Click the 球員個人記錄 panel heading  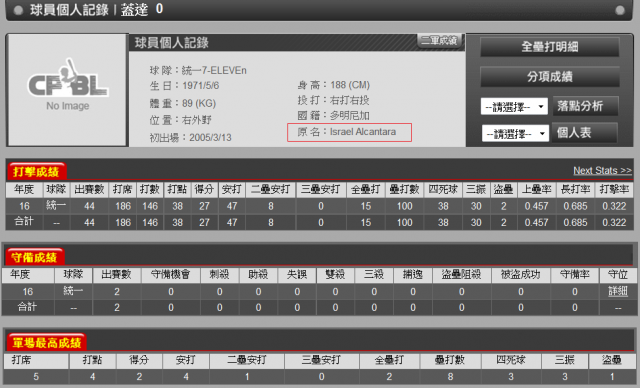[x=172, y=42]
